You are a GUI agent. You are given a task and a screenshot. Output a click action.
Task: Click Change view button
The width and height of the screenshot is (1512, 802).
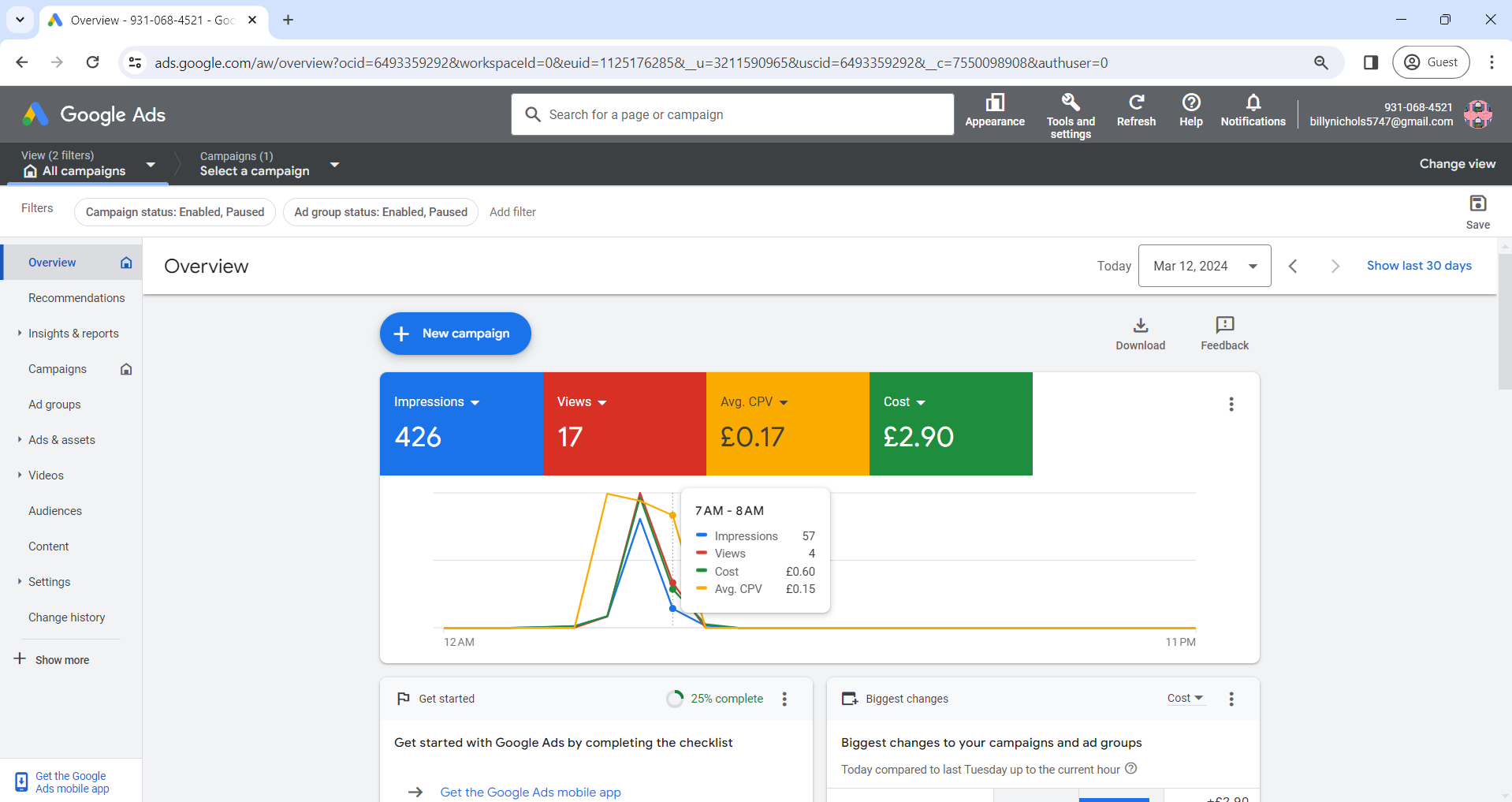click(1457, 164)
